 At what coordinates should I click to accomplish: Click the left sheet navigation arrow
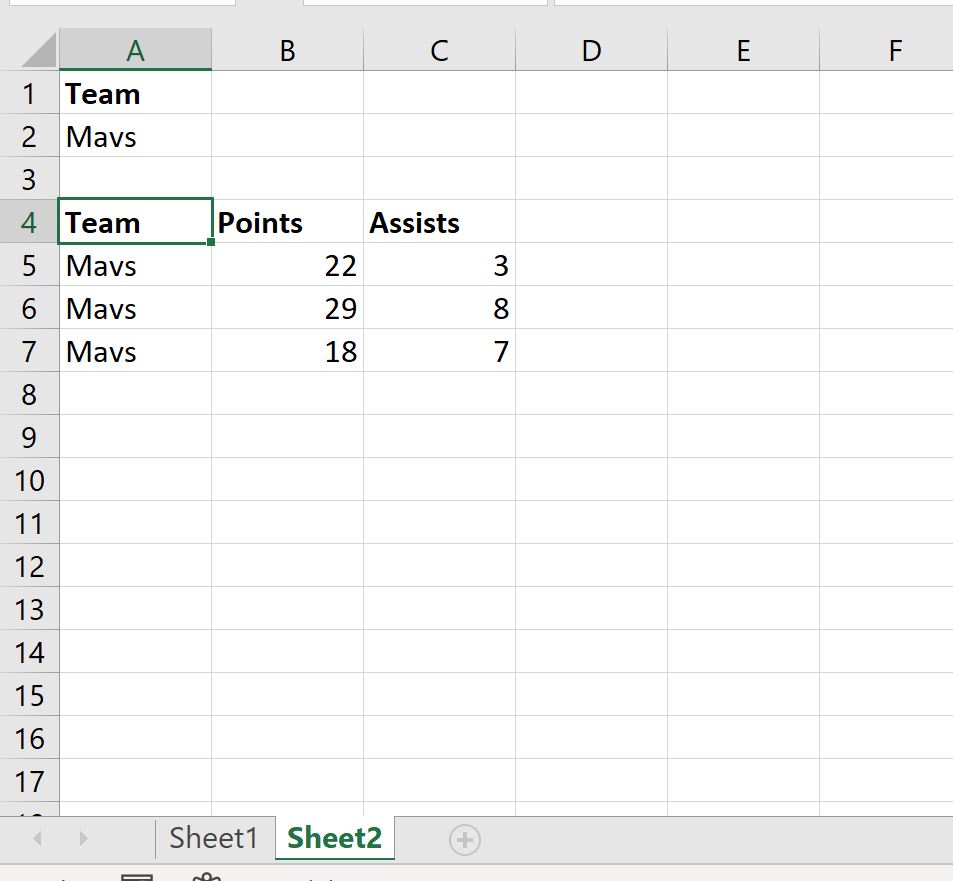point(37,839)
